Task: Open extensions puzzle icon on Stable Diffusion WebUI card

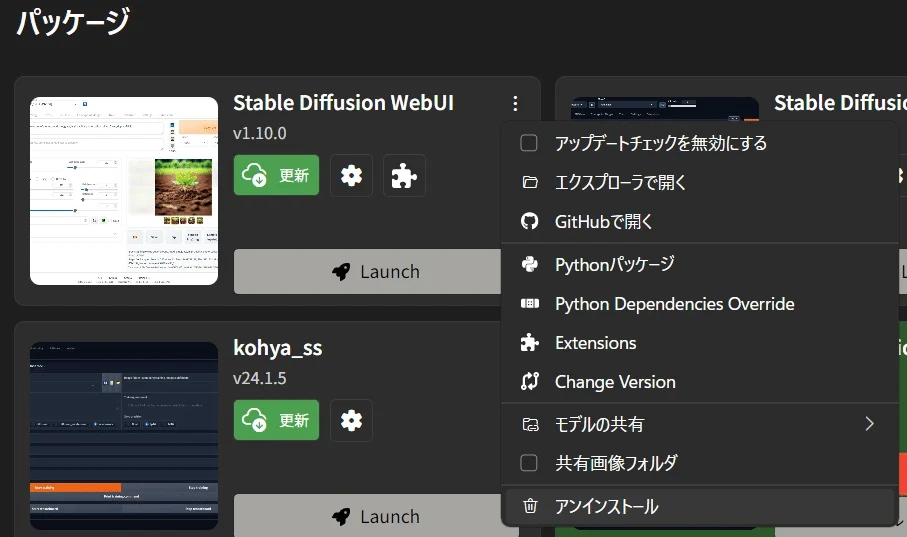Action: (x=404, y=175)
